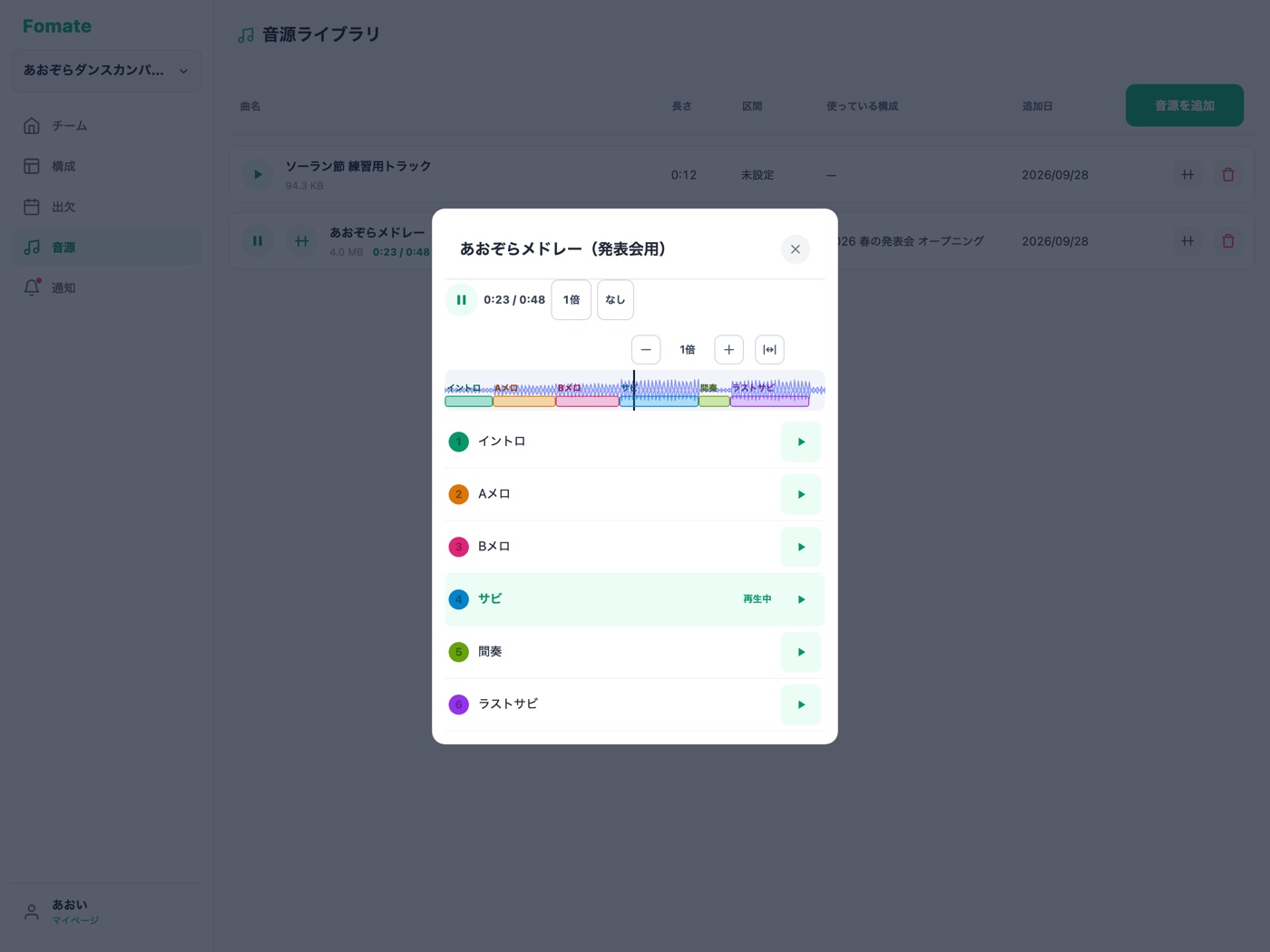Expand the あおぞらダンスカンパ team switcher
This screenshot has height=952, width=1270.
click(x=106, y=71)
